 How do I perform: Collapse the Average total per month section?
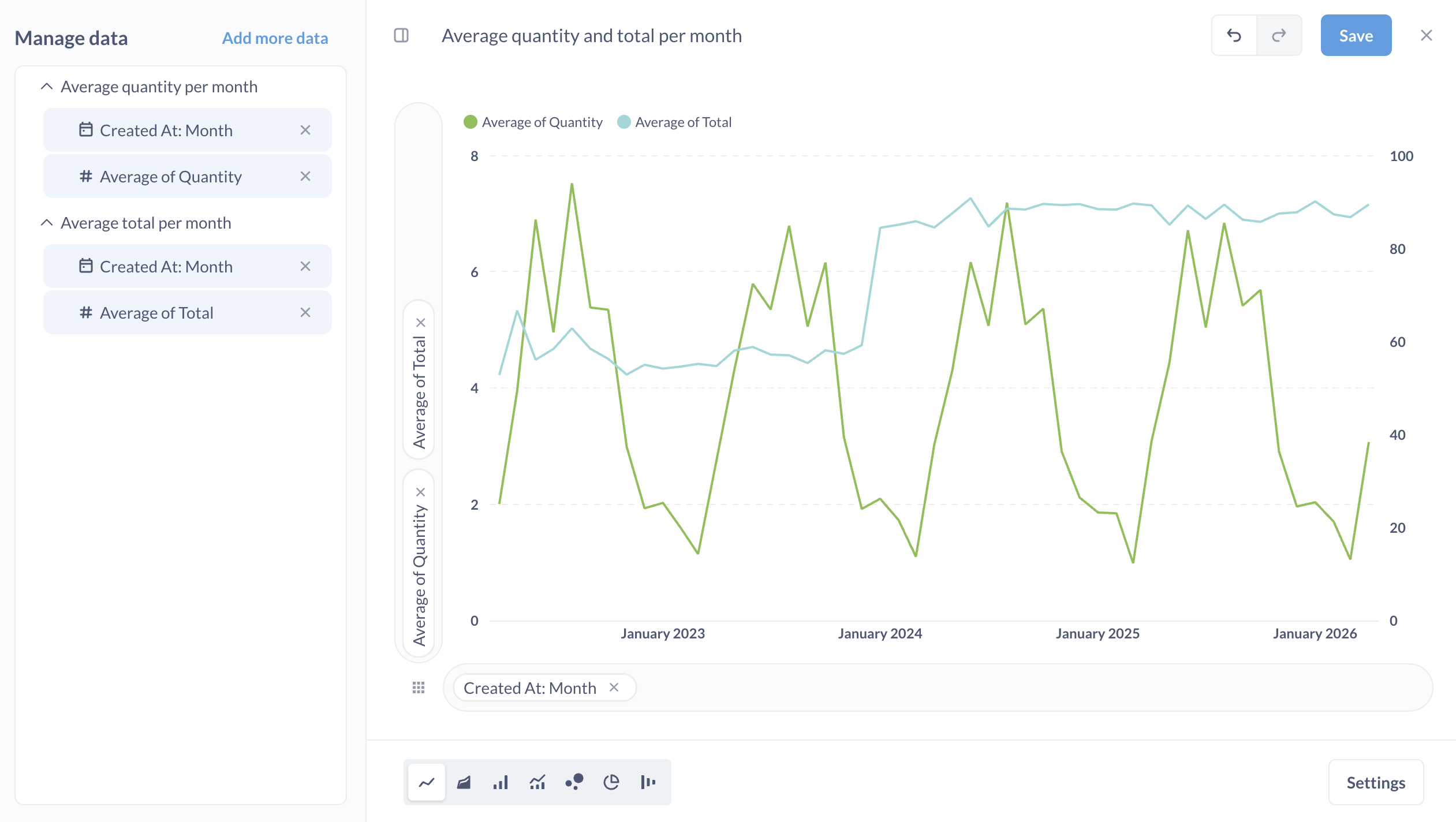(47, 222)
